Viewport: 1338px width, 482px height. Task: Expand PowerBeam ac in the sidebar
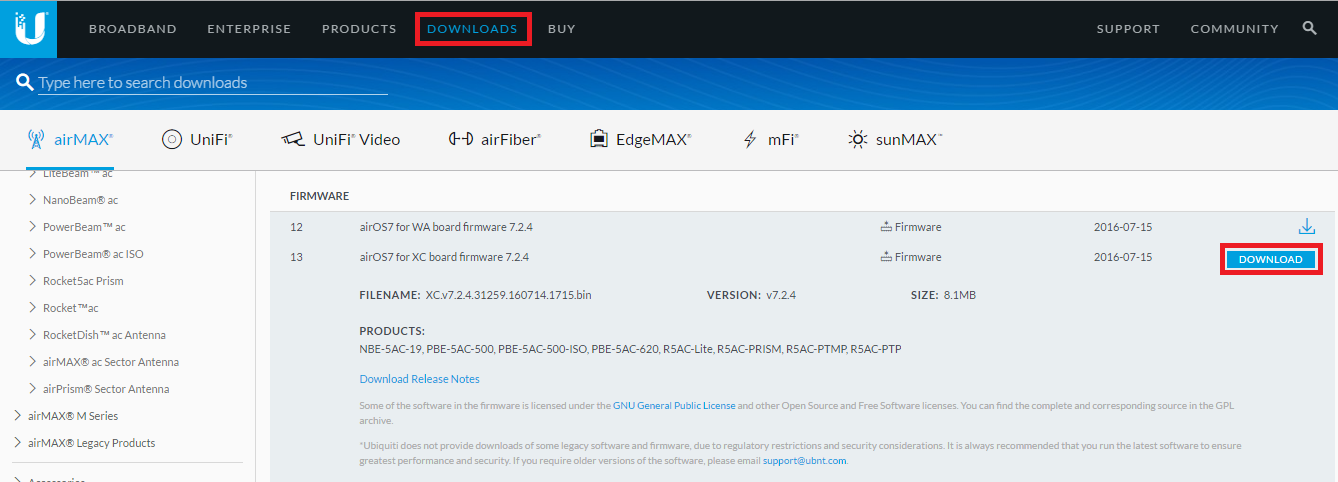[x=77, y=226]
